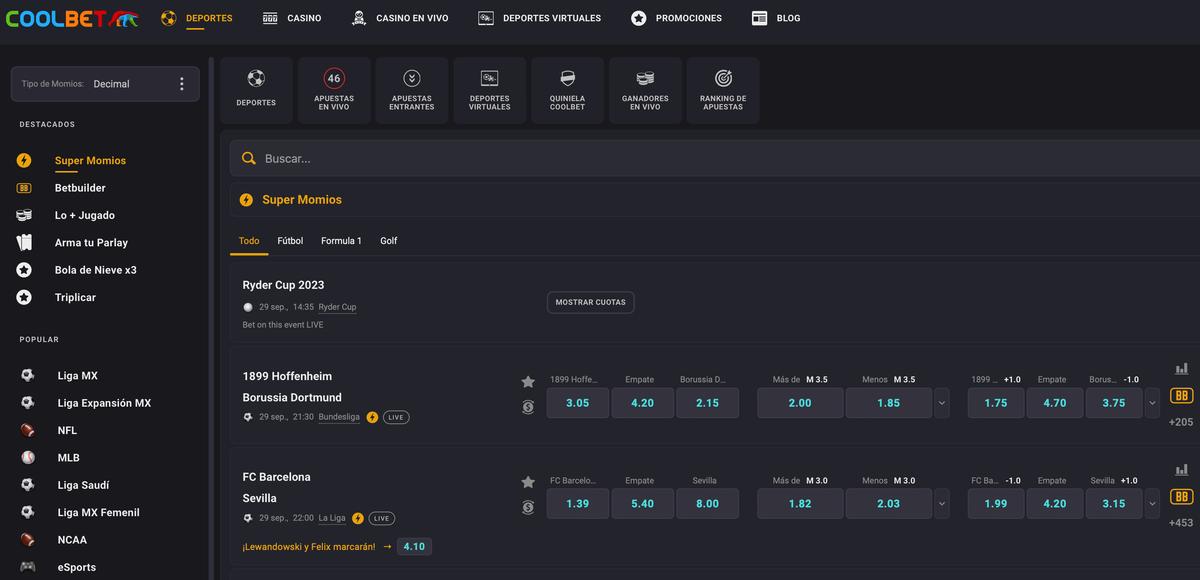
Task: Open the Deportes Virtuales shortcut tile
Action: click(x=490, y=90)
